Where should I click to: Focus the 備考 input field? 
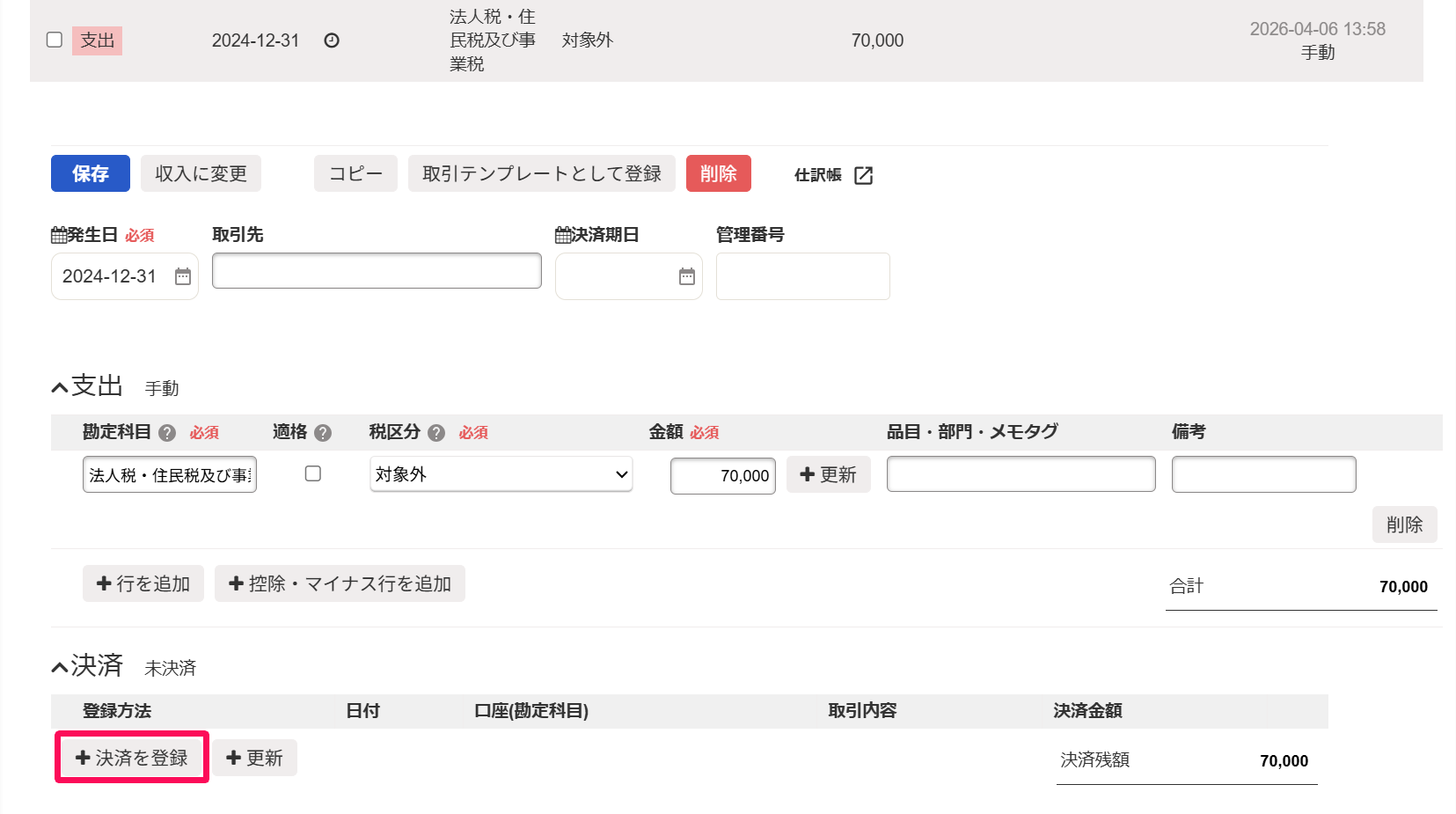coord(1264,474)
